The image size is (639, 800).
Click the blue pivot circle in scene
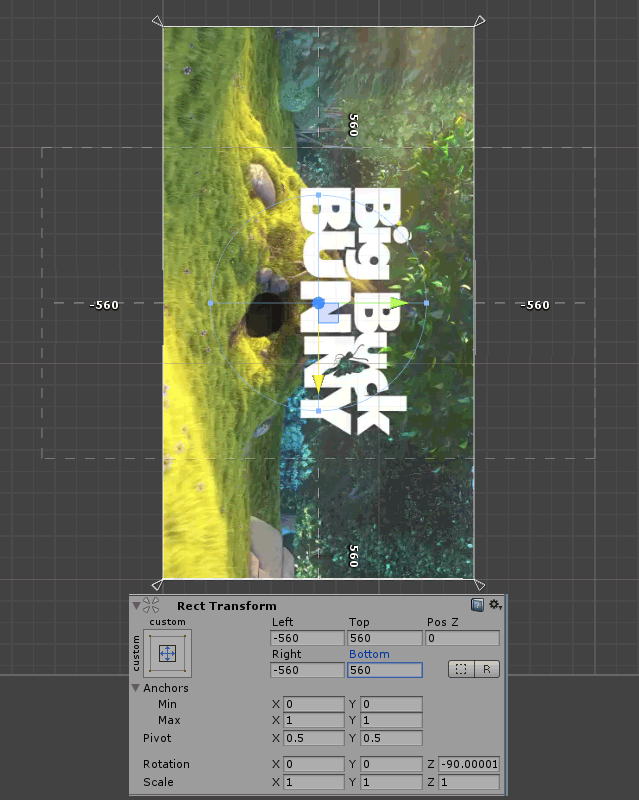coord(318,303)
